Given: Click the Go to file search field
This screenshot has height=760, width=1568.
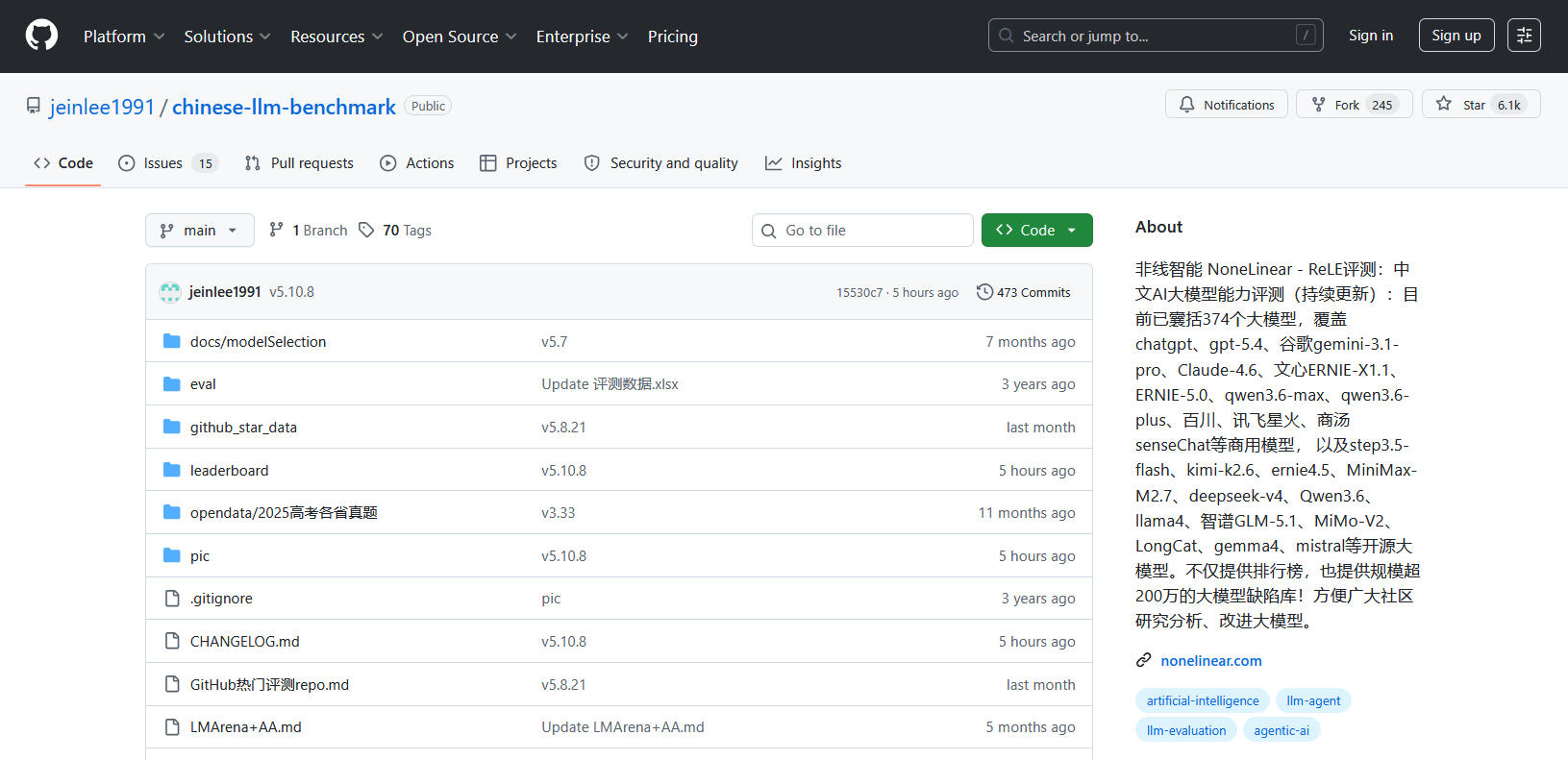Looking at the screenshot, I should coord(862,231).
